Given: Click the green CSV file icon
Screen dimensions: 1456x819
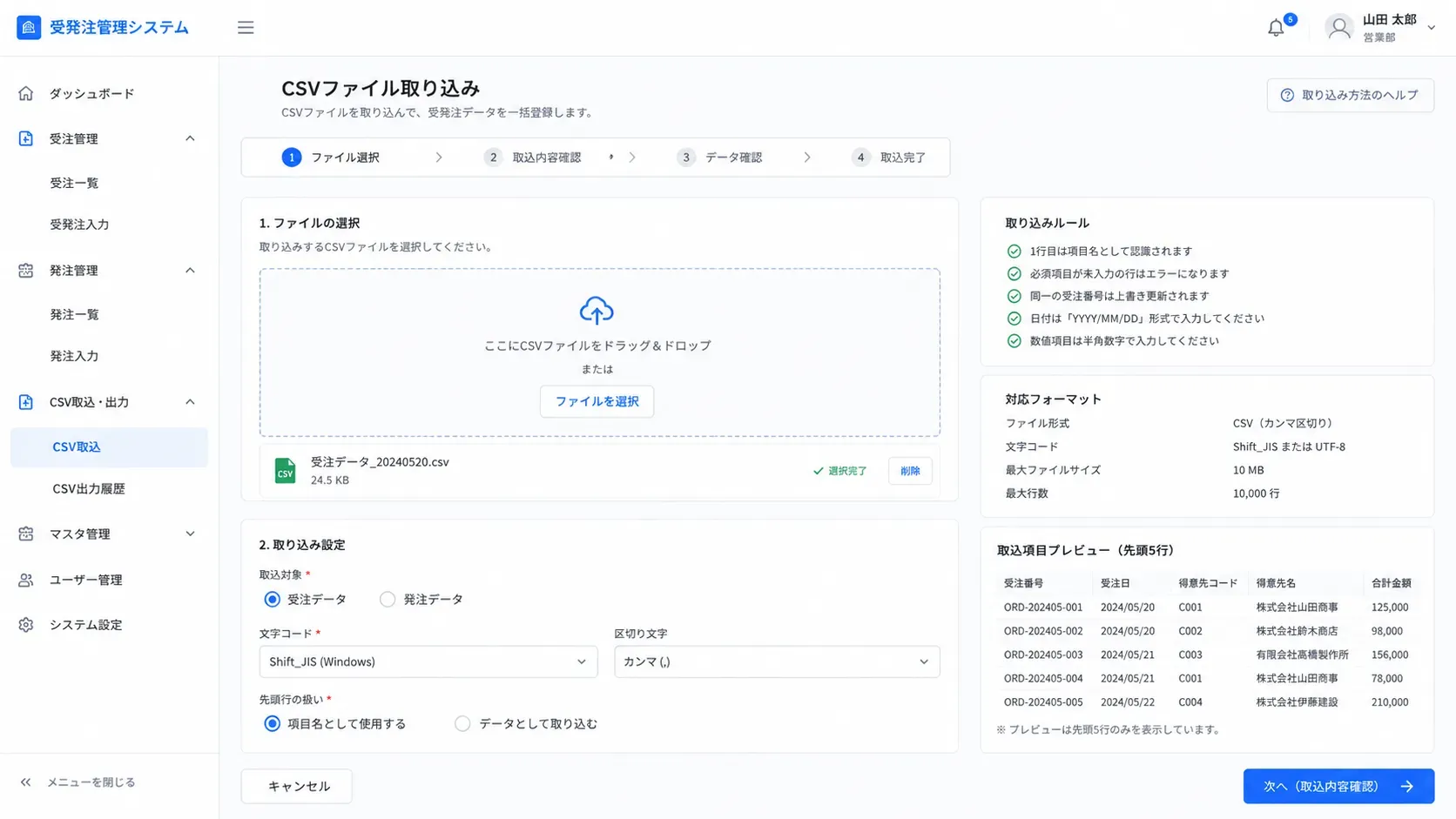Looking at the screenshot, I should 285,471.
